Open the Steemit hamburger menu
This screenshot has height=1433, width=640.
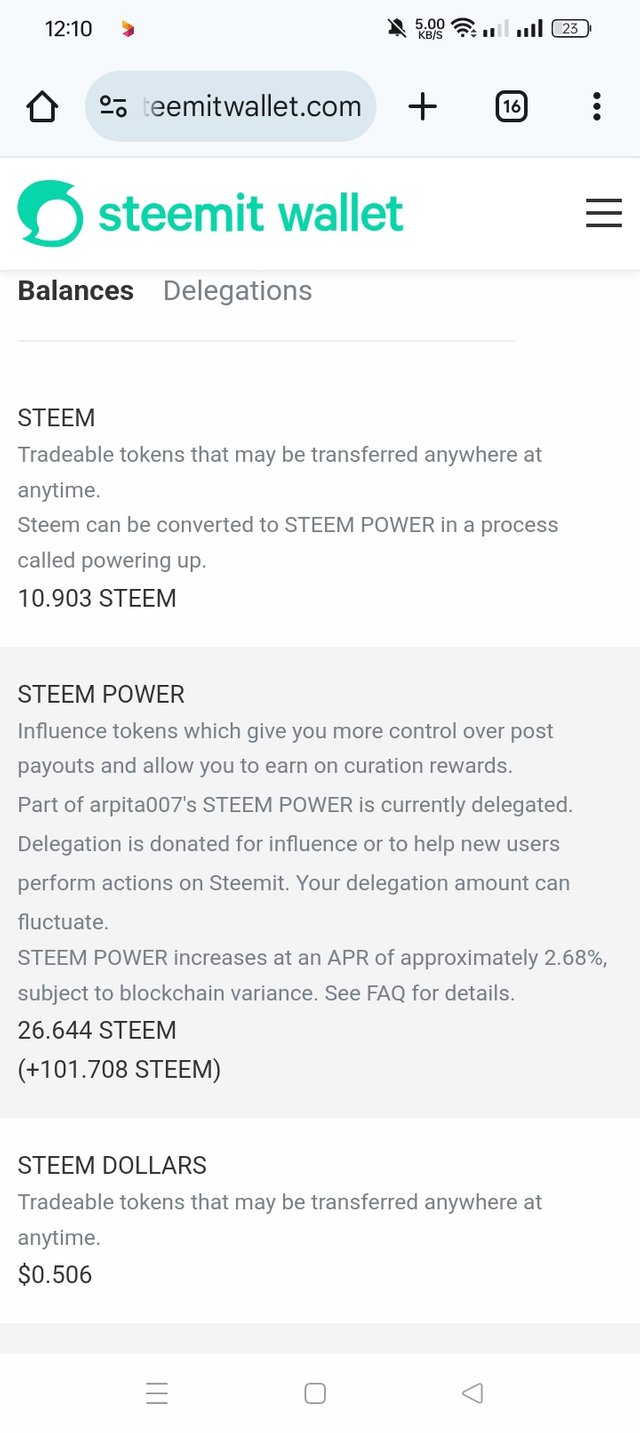tap(604, 213)
